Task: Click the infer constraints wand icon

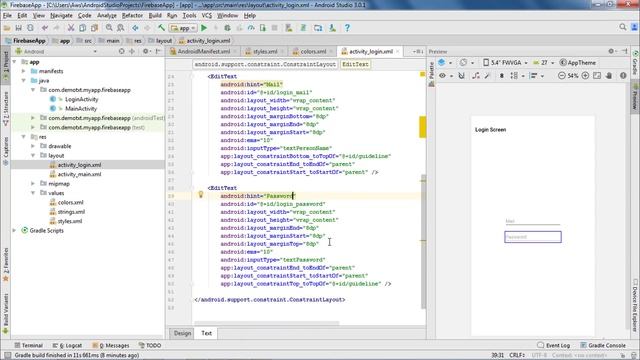Action: point(487,76)
